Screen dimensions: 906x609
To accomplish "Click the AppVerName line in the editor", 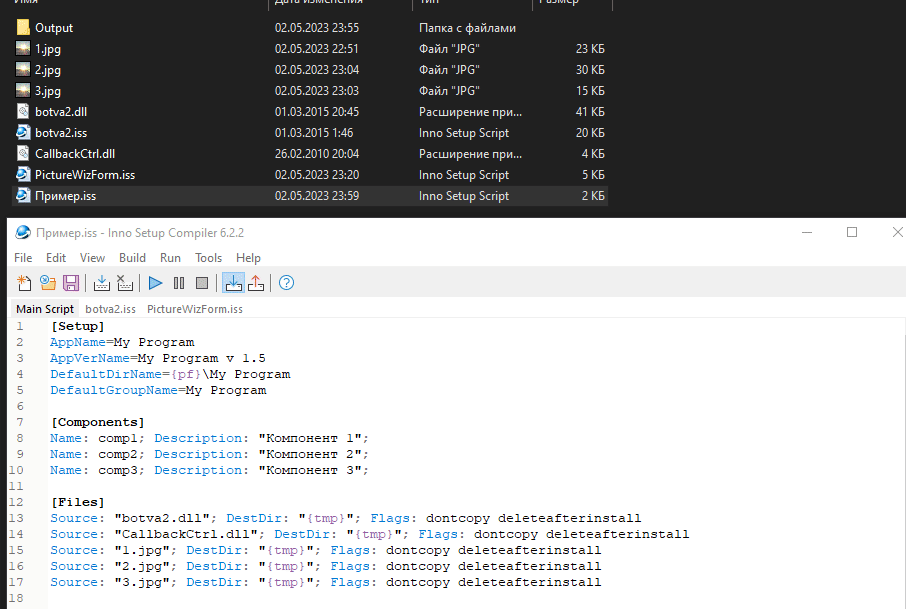I will pyautogui.click(x=158, y=358).
